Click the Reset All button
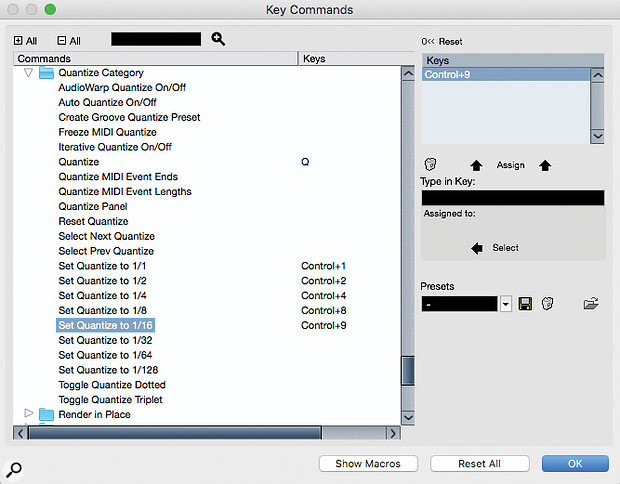 pyautogui.click(x=480, y=463)
